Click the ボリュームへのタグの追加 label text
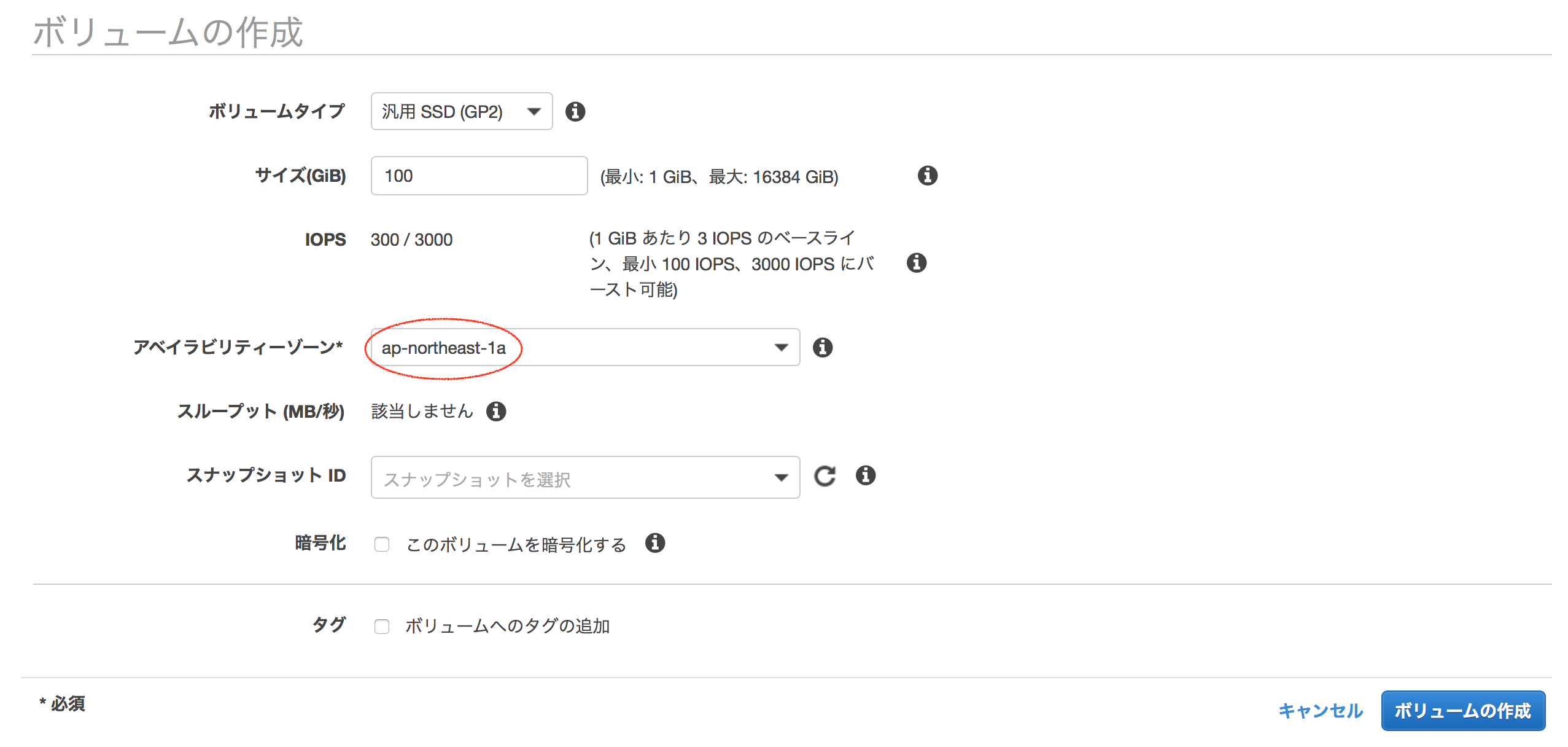The image size is (1568, 747). click(507, 626)
